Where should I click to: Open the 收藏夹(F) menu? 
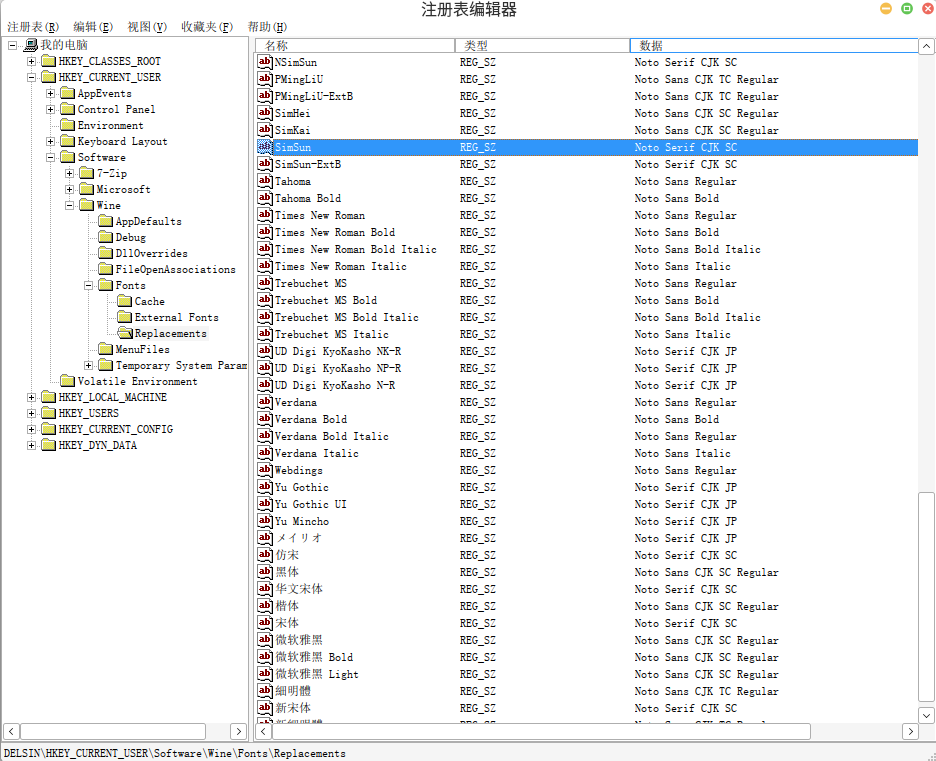coord(207,27)
